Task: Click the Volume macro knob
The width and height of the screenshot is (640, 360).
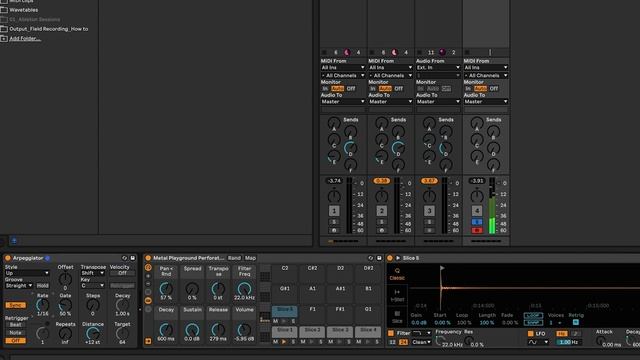Action: (244, 330)
